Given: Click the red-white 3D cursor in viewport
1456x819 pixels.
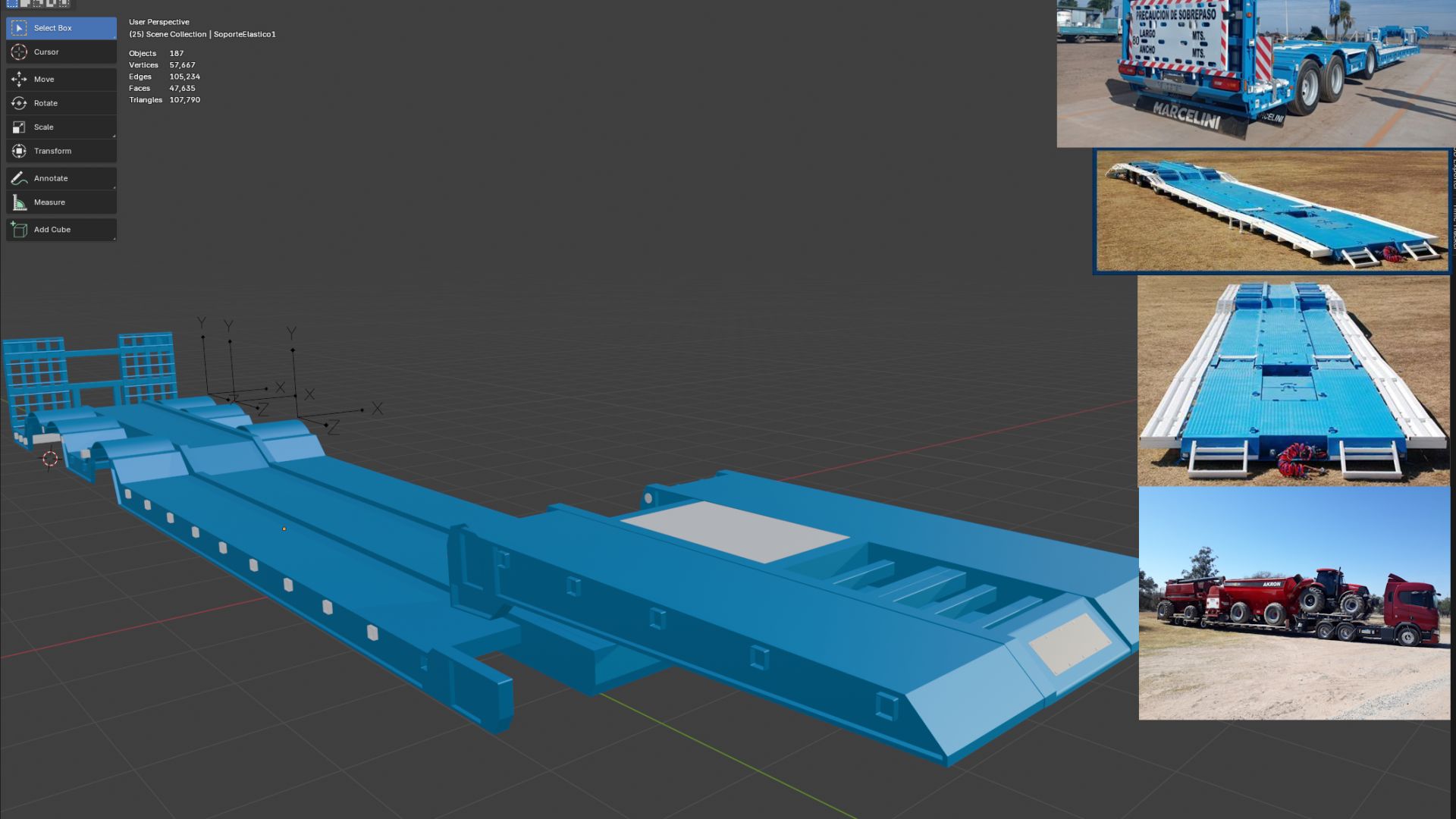Looking at the screenshot, I should point(50,459).
